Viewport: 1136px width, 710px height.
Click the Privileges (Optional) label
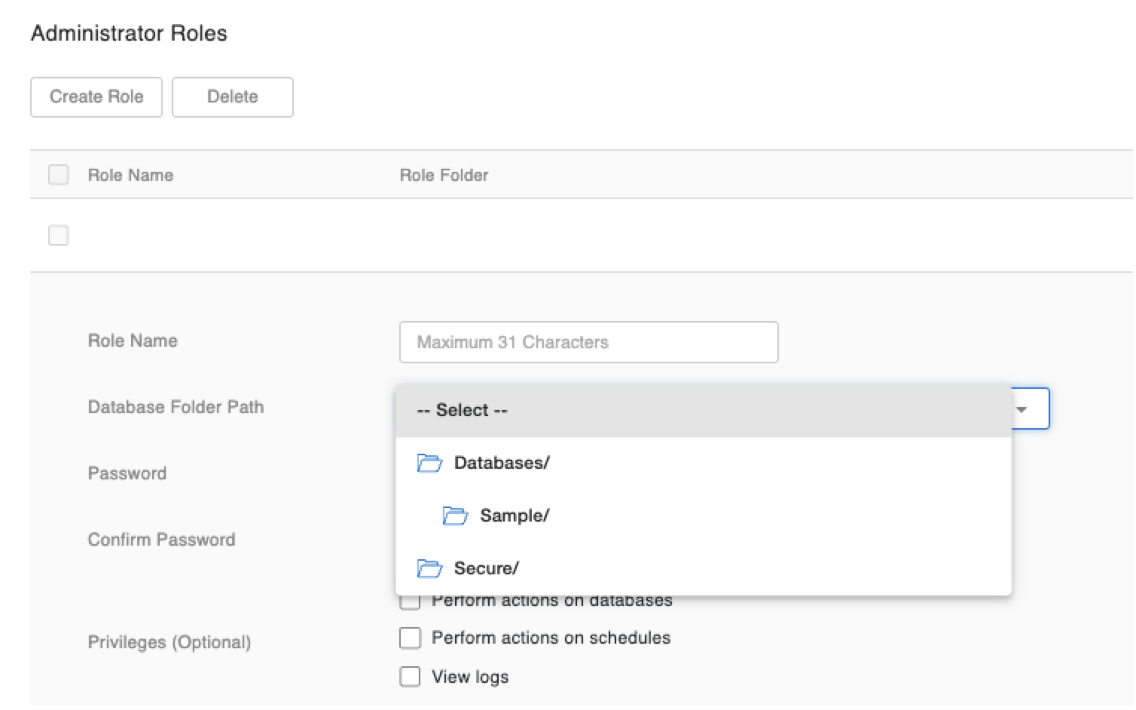click(x=170, y=643)
